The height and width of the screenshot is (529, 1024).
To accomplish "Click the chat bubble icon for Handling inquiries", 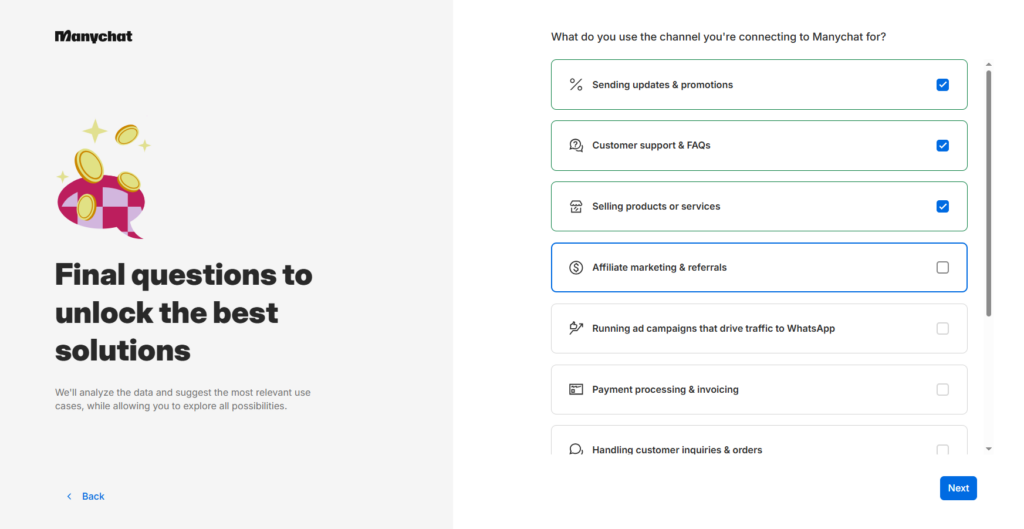I will [x=575, y=449].
